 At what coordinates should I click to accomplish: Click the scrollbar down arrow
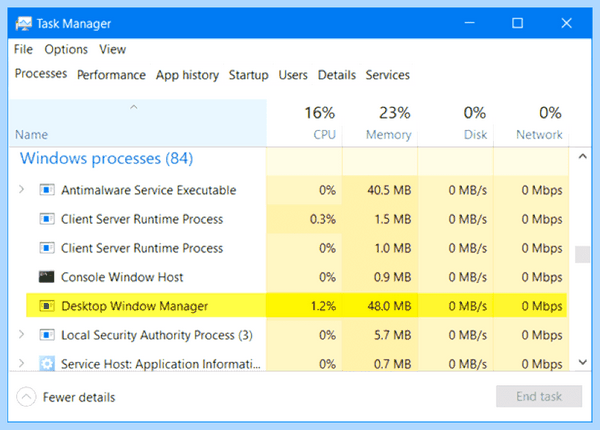tap(582, 362)
